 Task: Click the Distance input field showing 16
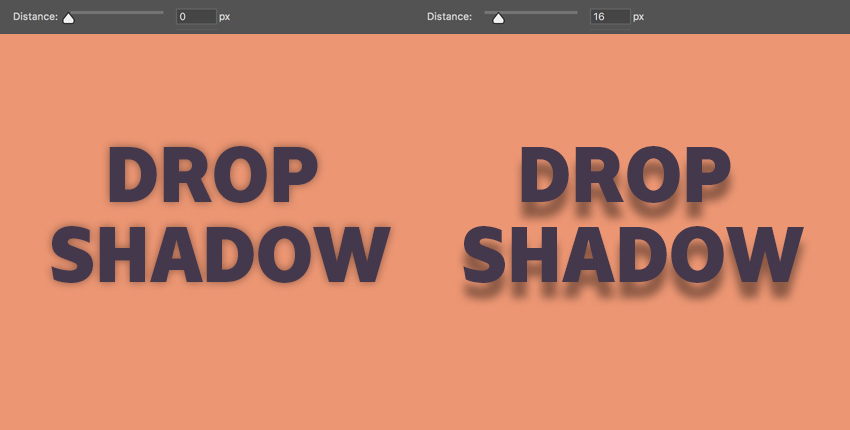coord(610,17)
